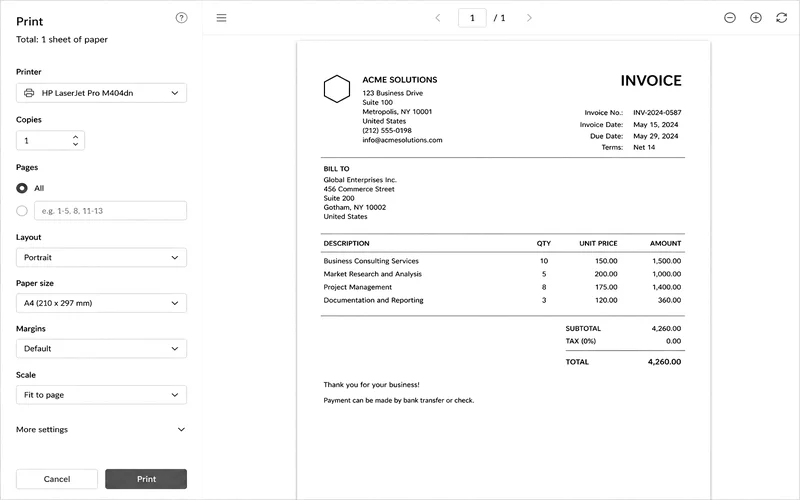Screen dimensions: 800x500
Task: Click the Cancel button
Action: point(57,479)
